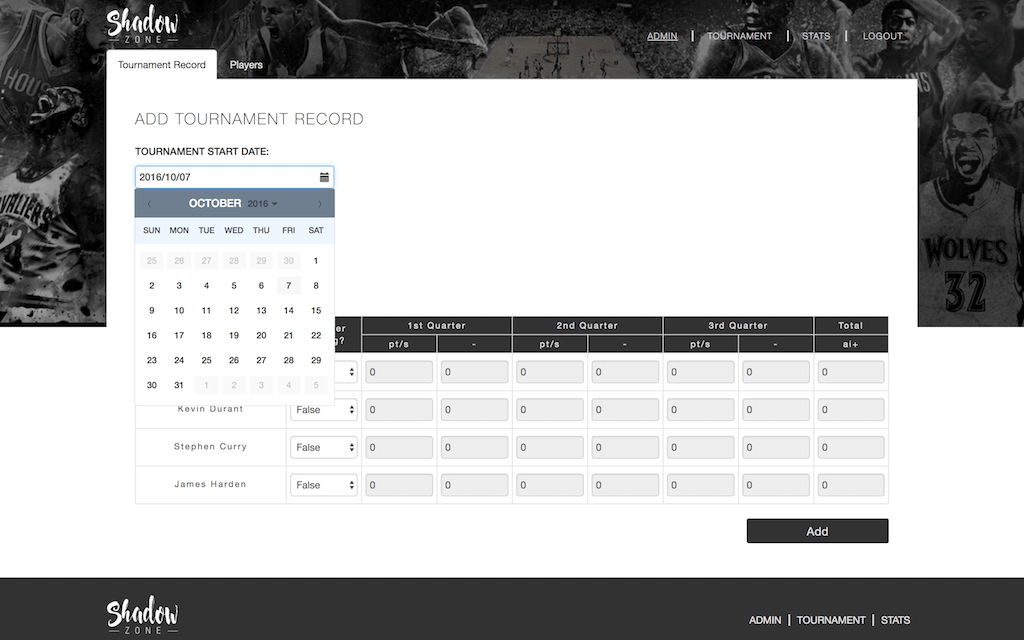
Task: Click Logout in the top navigation
Action: [x=882, y=36]
